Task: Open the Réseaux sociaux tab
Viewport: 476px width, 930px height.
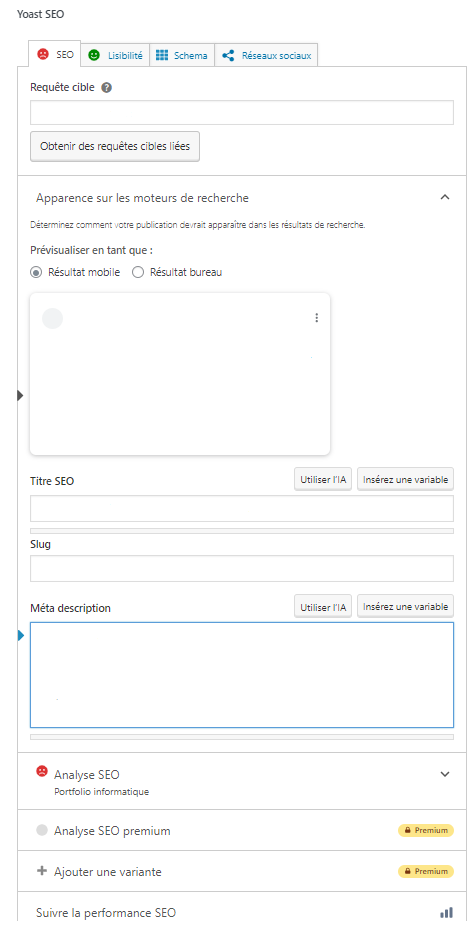Action: pyautogui.click(x=266, y=55)
